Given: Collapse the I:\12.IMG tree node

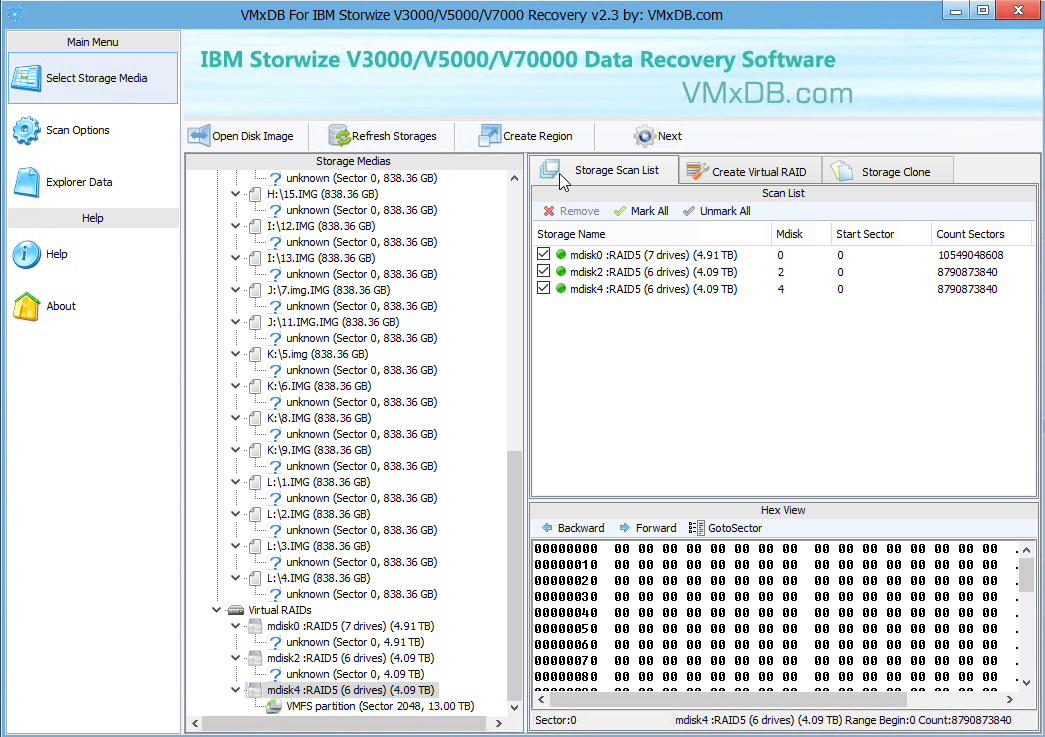Looking at the screenshot, I should tap(235, 226).
